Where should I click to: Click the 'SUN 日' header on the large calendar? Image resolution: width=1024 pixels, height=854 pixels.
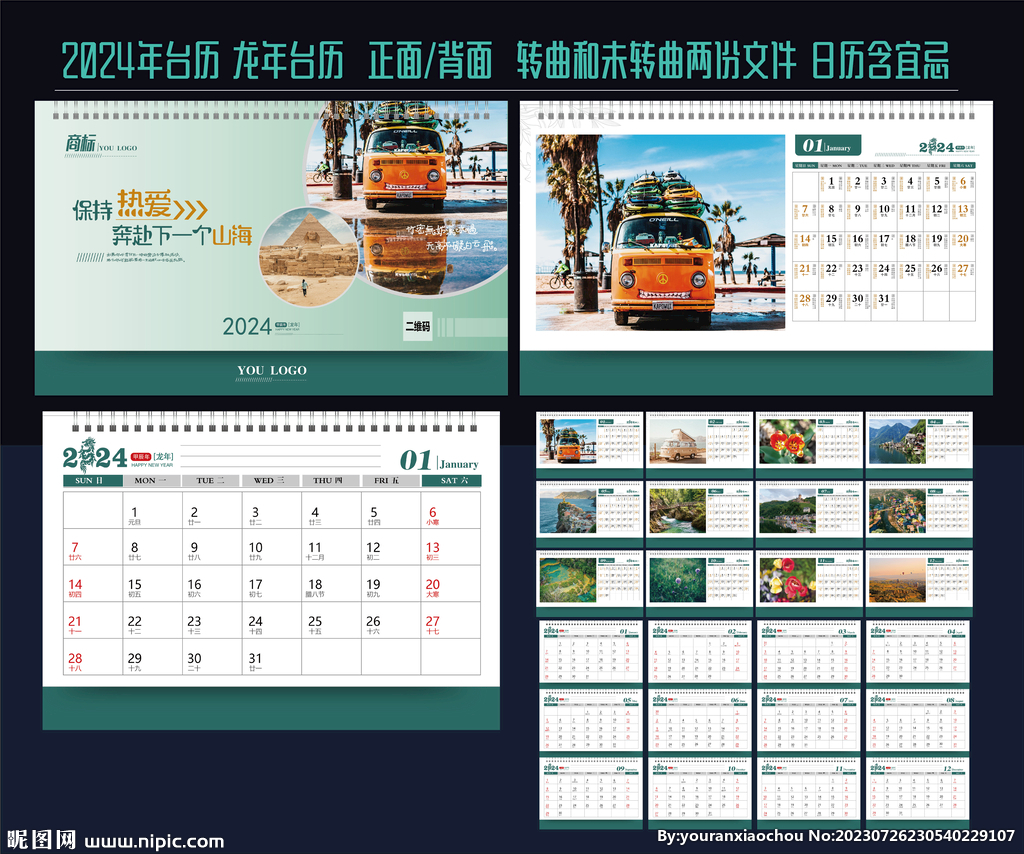92,481
